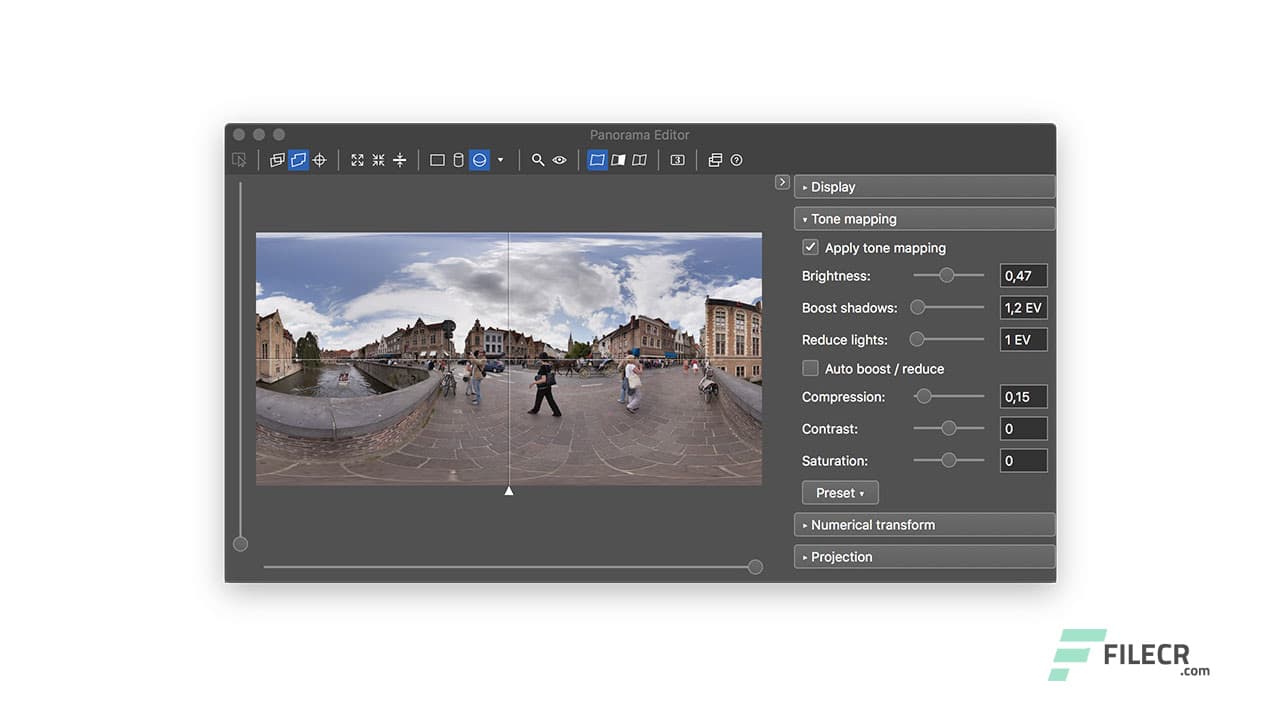Uncheck Apply tone mapping

click(x=810, y=247)
